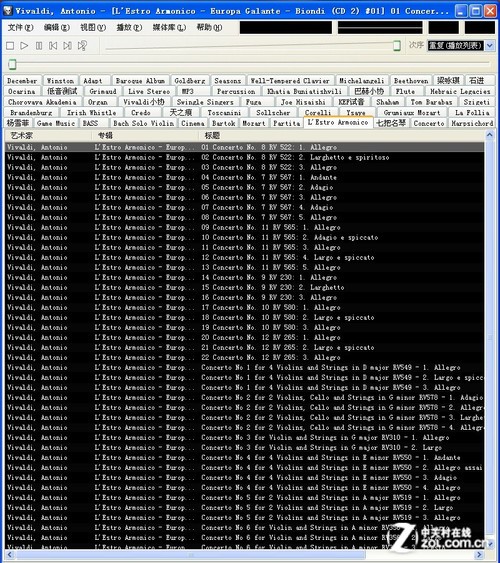Open the La Follia tab

click(472, 113)
